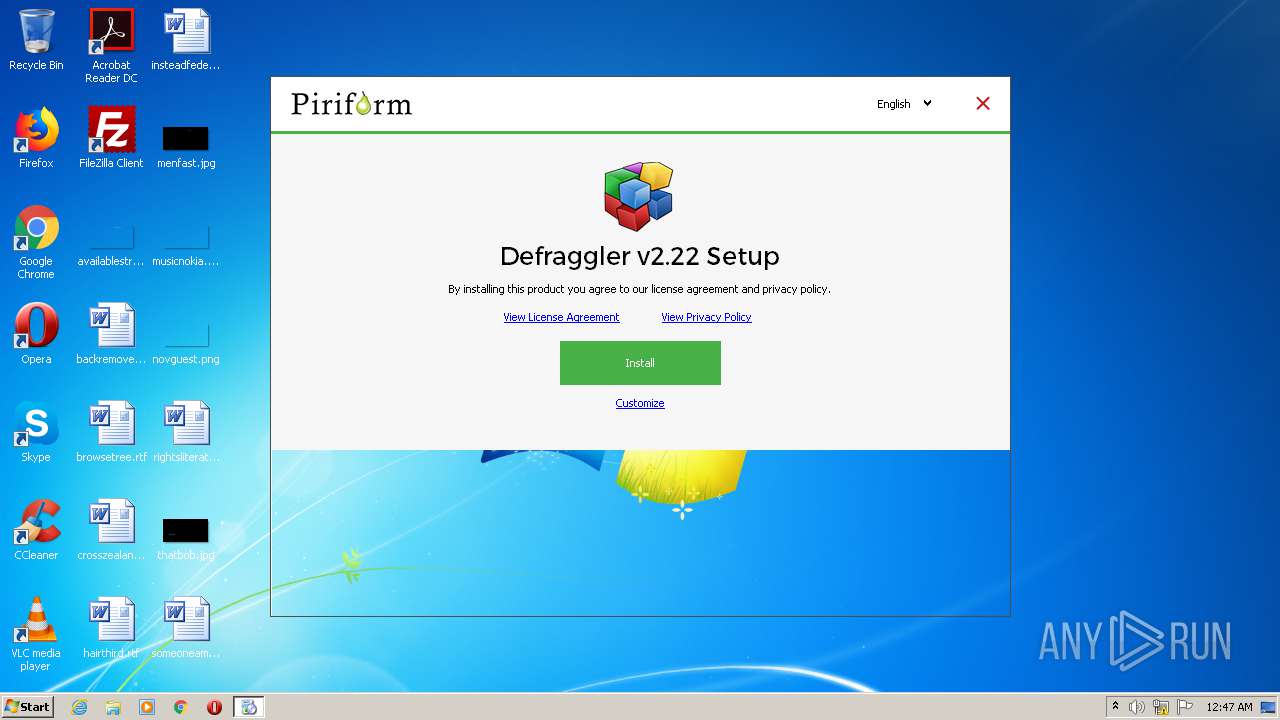Image resolution: width=1280 pixels, height=720 pixels.
Task: Click the Piriform logo
Action: coord(351,104)
